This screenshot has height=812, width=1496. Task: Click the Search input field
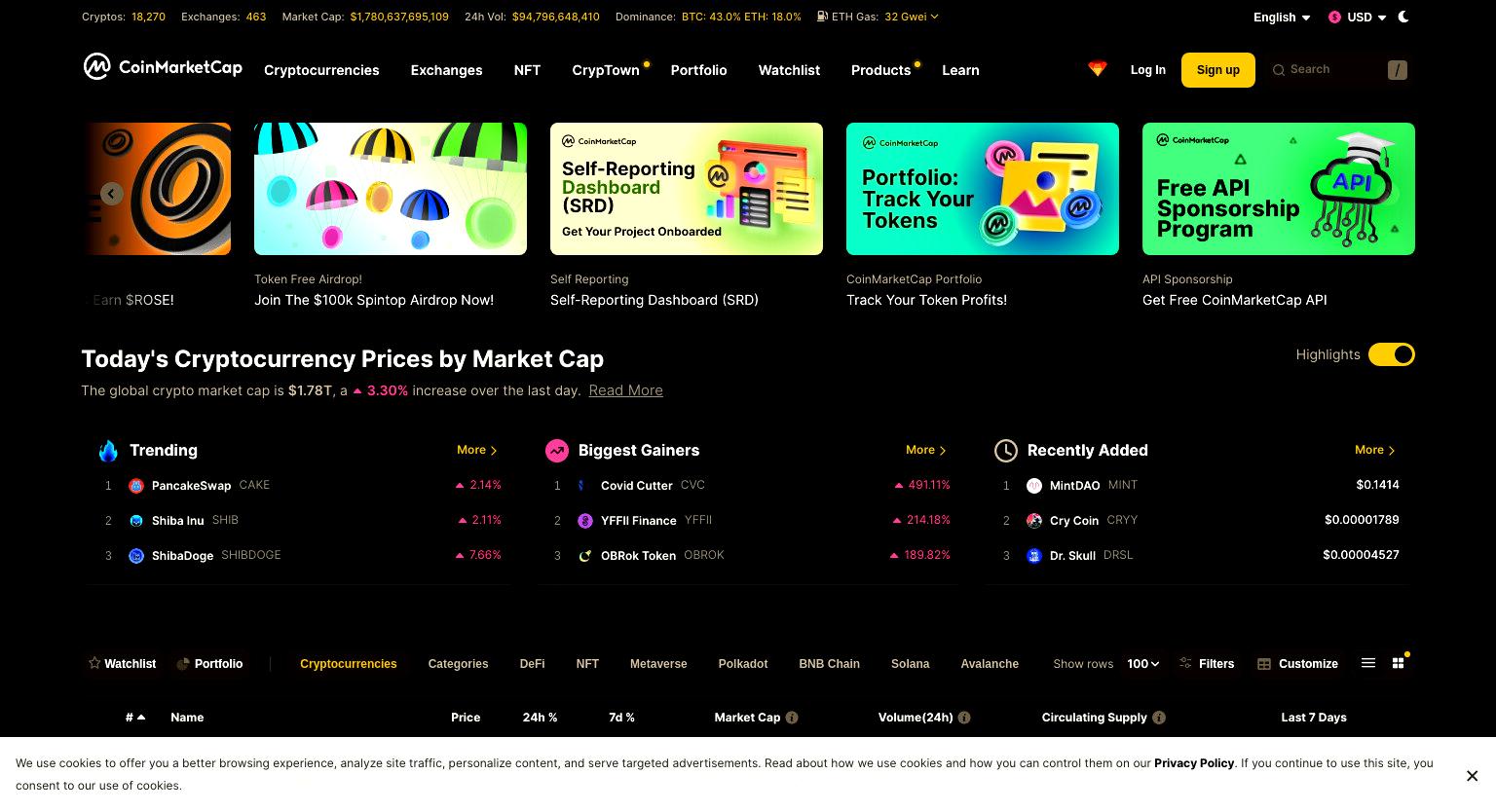coord(1340,70)
